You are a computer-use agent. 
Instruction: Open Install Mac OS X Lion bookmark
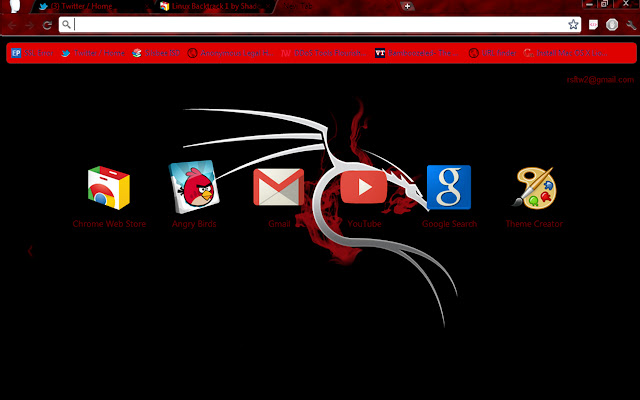pyautogui.click(x=566, y=53)
